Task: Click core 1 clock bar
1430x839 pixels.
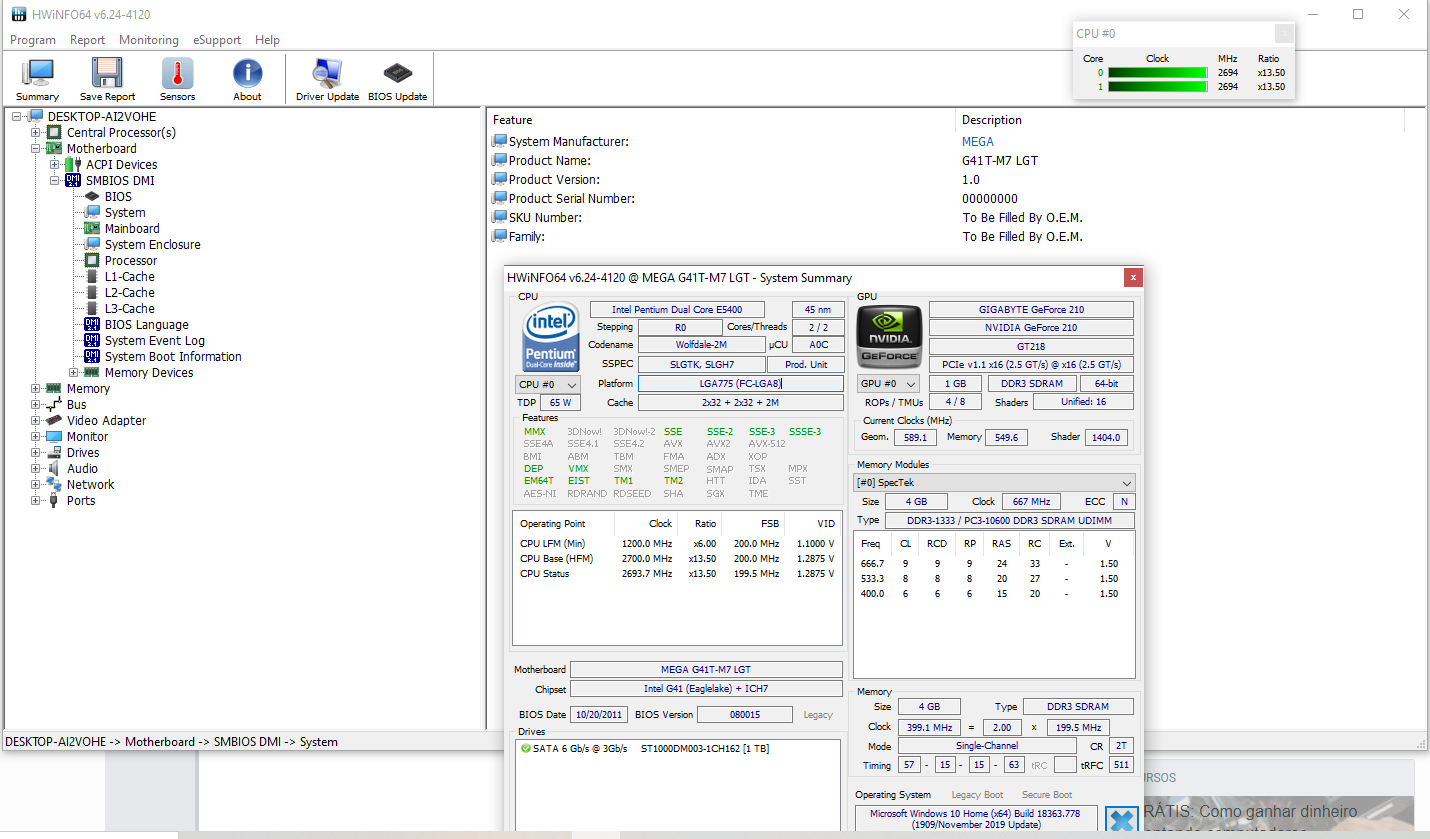Action: tap(1157, 86)
